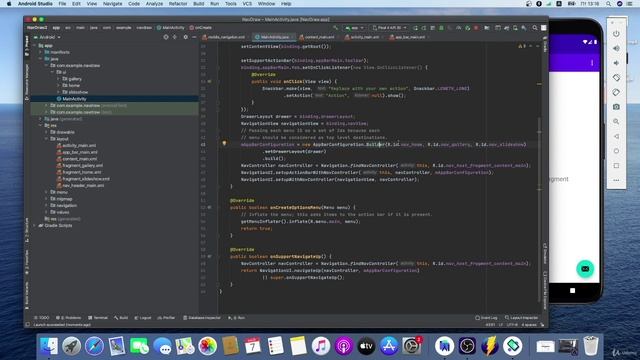640x360 pixels.
Task: Expand the slideshow package
Action: coord(59,92)
